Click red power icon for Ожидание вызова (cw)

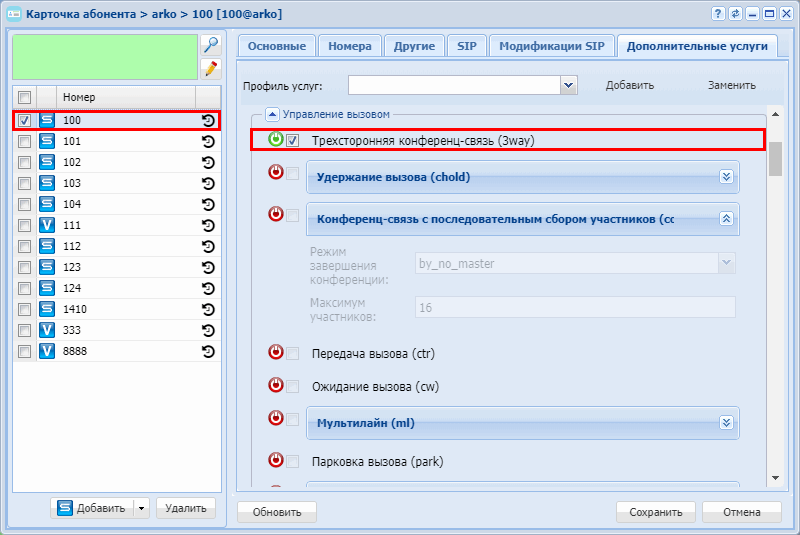point(276,385)
